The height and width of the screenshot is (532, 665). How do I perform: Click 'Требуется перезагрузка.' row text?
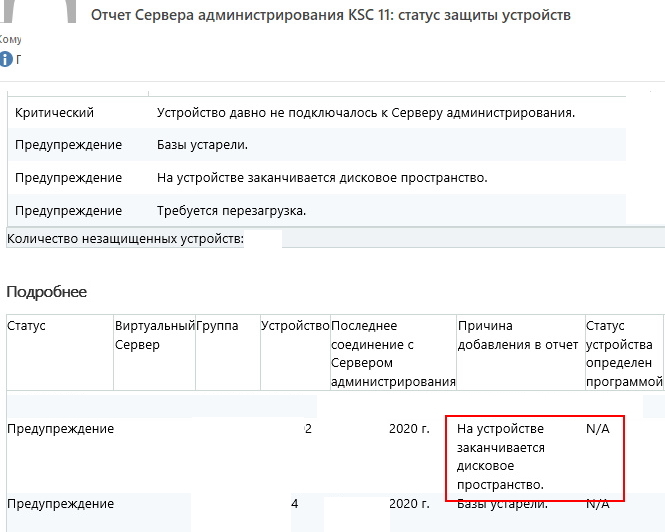coord(231,211)
